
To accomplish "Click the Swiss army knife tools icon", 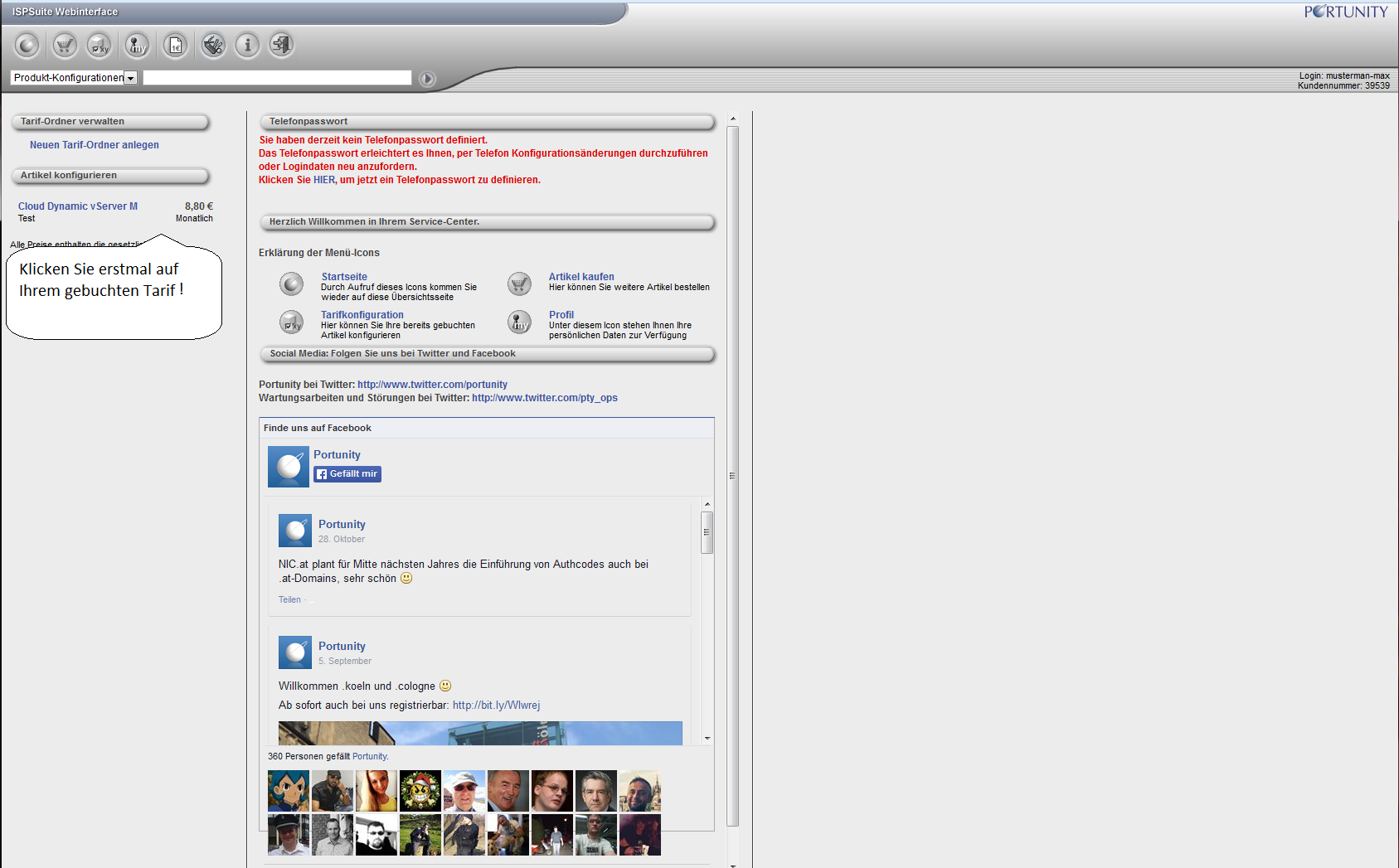I will 213,45.
